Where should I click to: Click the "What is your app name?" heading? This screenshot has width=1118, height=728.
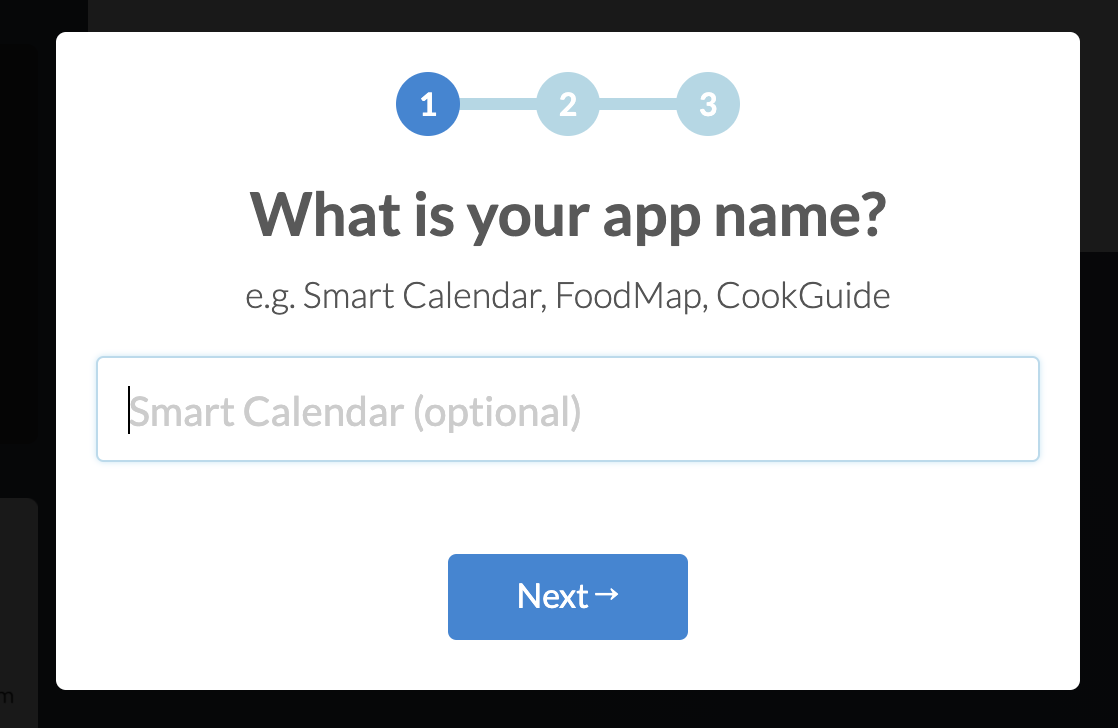coord(567,216)
